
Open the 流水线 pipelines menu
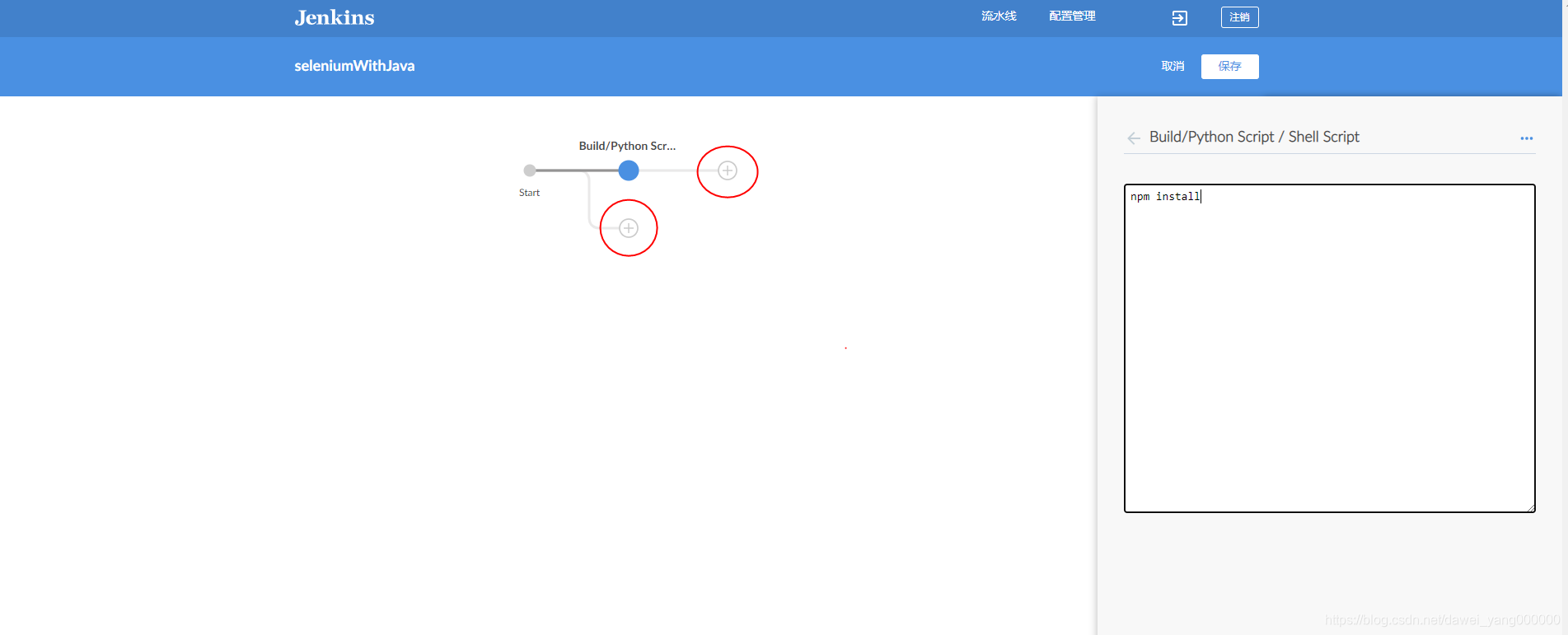[999, 16]
